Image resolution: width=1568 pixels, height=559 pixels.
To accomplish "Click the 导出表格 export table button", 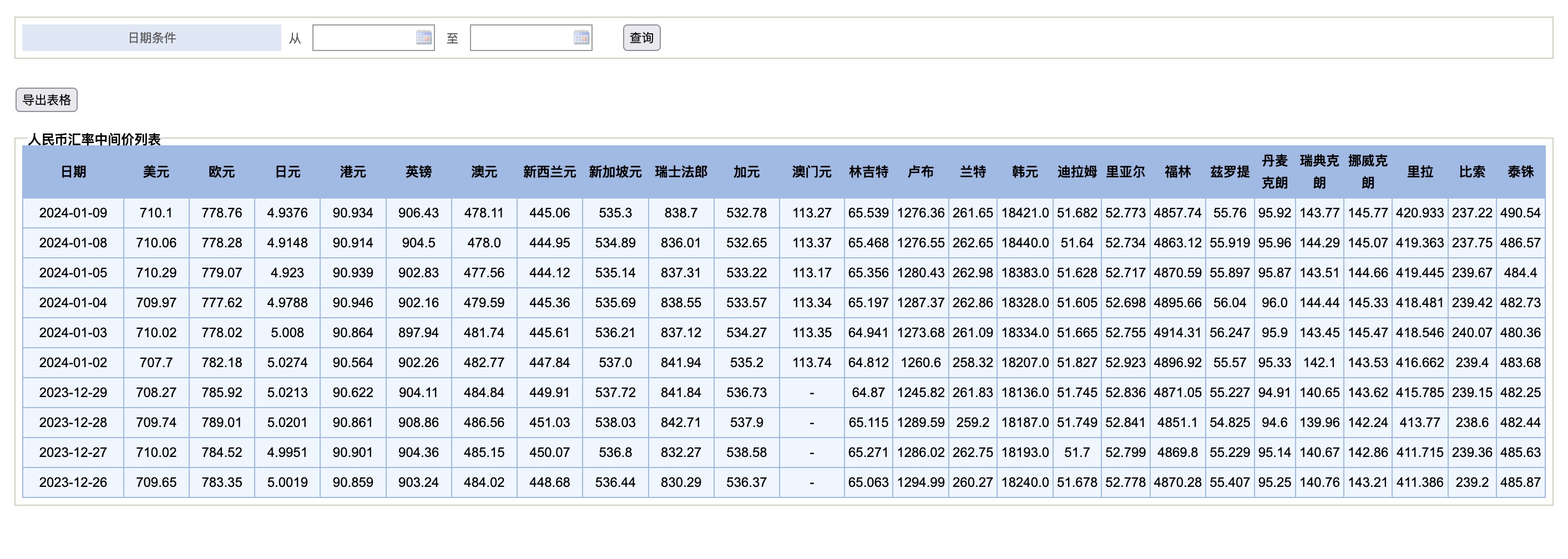I will click(47, 99).
